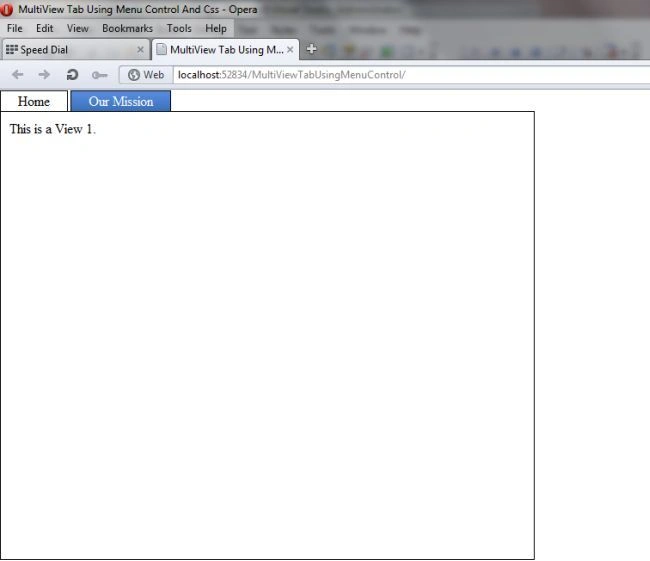Screen dimensions: 650x561
Task: Open the Help menu
Action: pyautogui.click(x=216, y=28)
